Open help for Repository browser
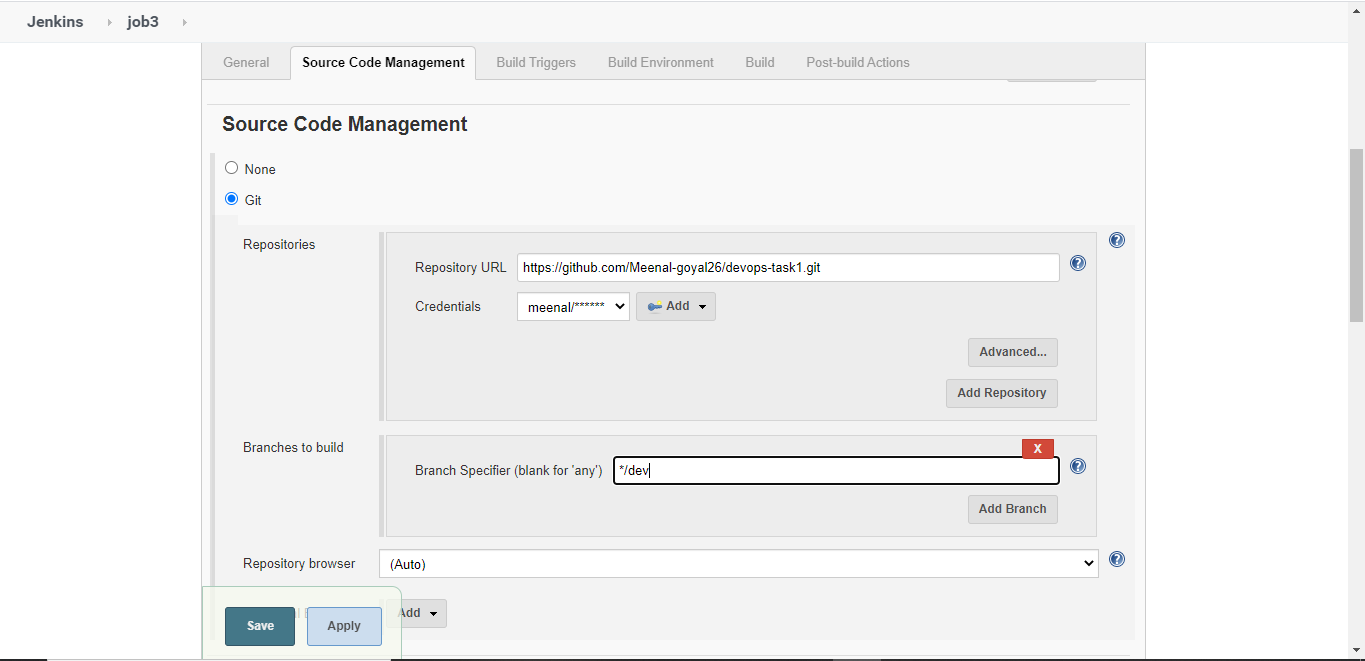This screenshot has width=1365, height=661. pos(1116,560)
